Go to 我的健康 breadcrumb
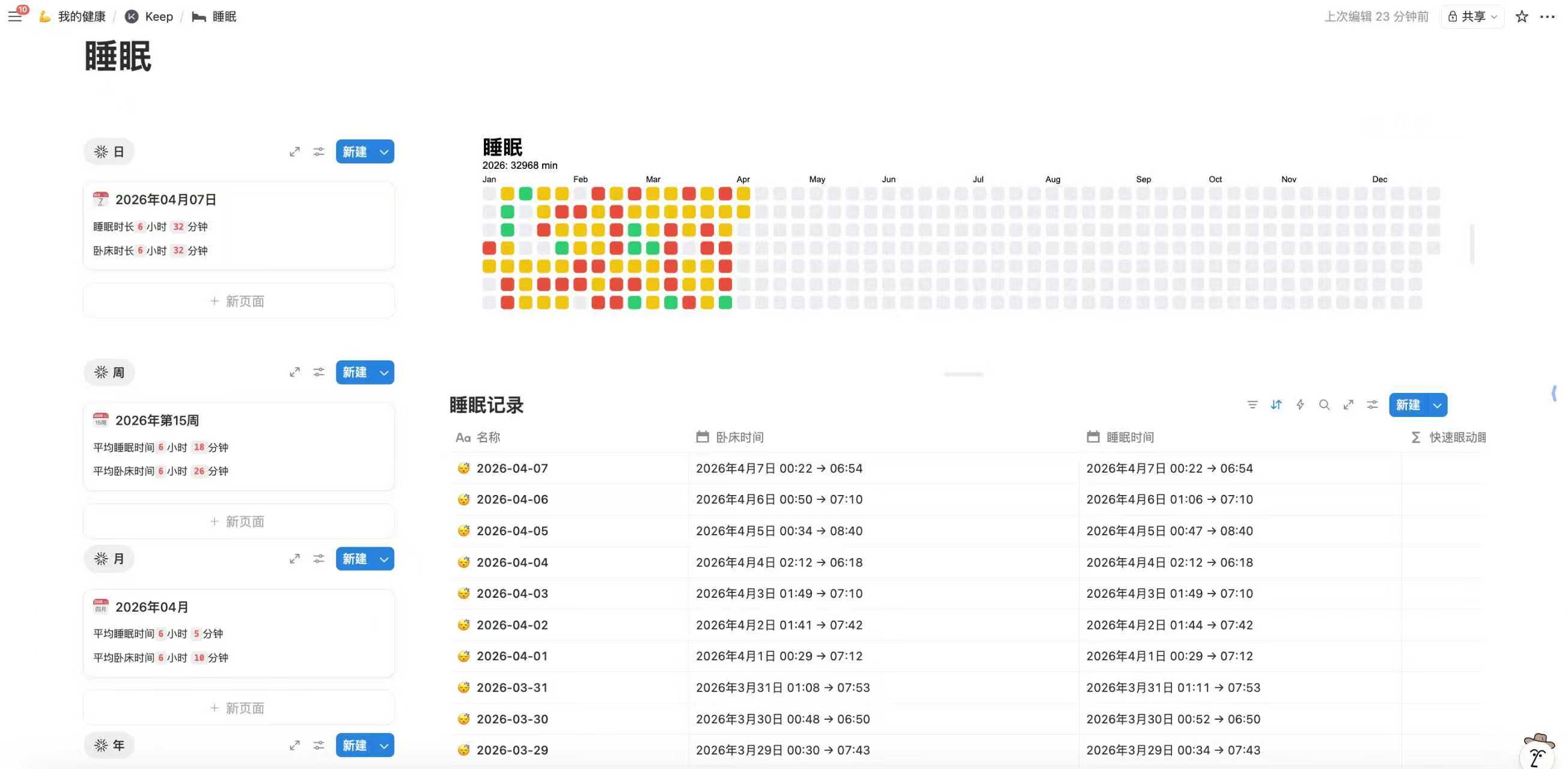The width and height of the screenshot is (1568, 769). pyautogui.click(x=81, y=16)
